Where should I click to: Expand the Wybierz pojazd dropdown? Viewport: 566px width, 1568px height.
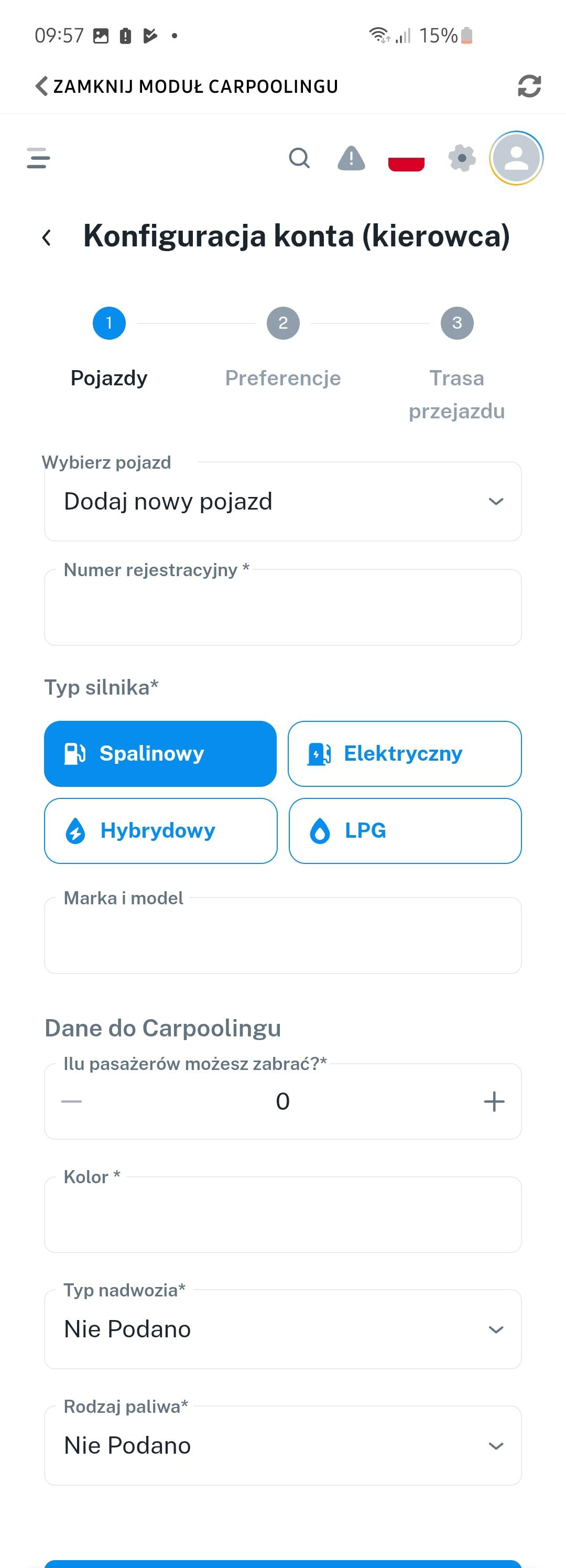coord(282,502)
